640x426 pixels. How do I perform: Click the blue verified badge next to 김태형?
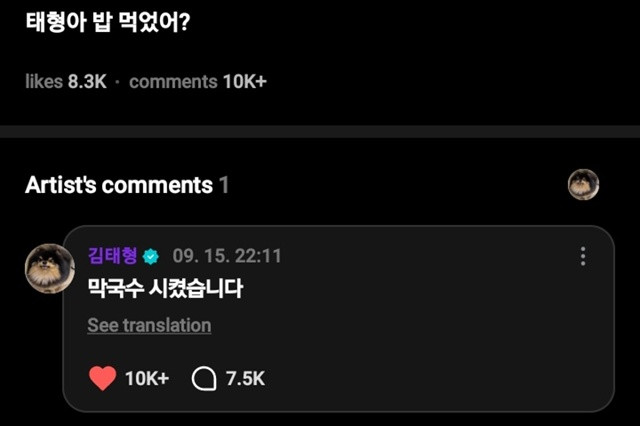[151, 256]
